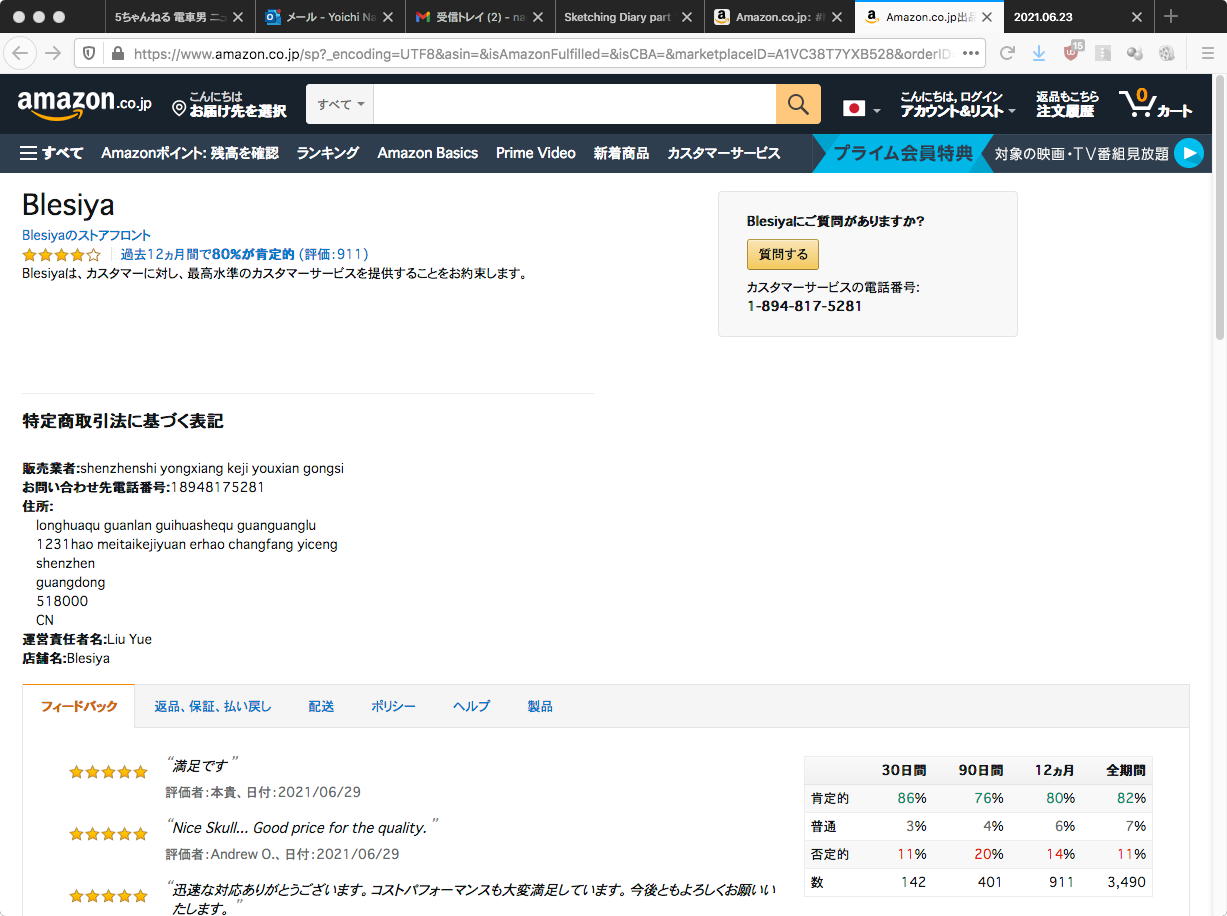Click the 質問する button
The image size is (1227, 916).
[x=783, y=255]
